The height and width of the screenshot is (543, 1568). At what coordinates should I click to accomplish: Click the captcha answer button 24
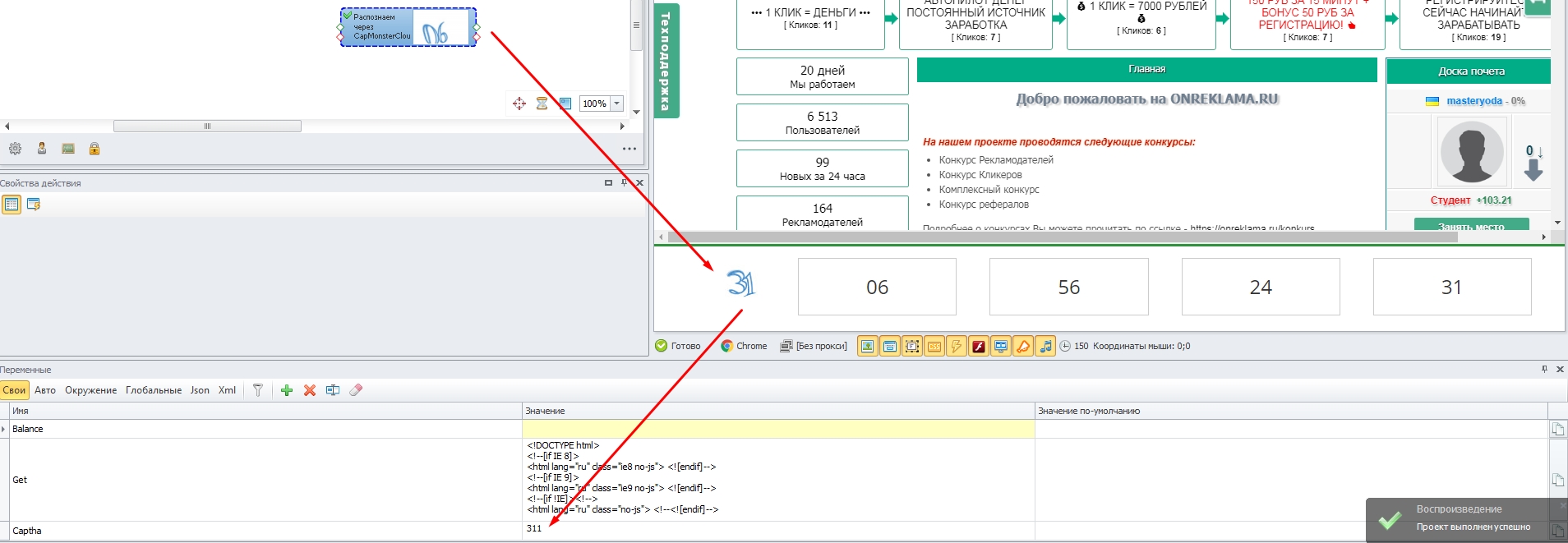(1261, 287)
